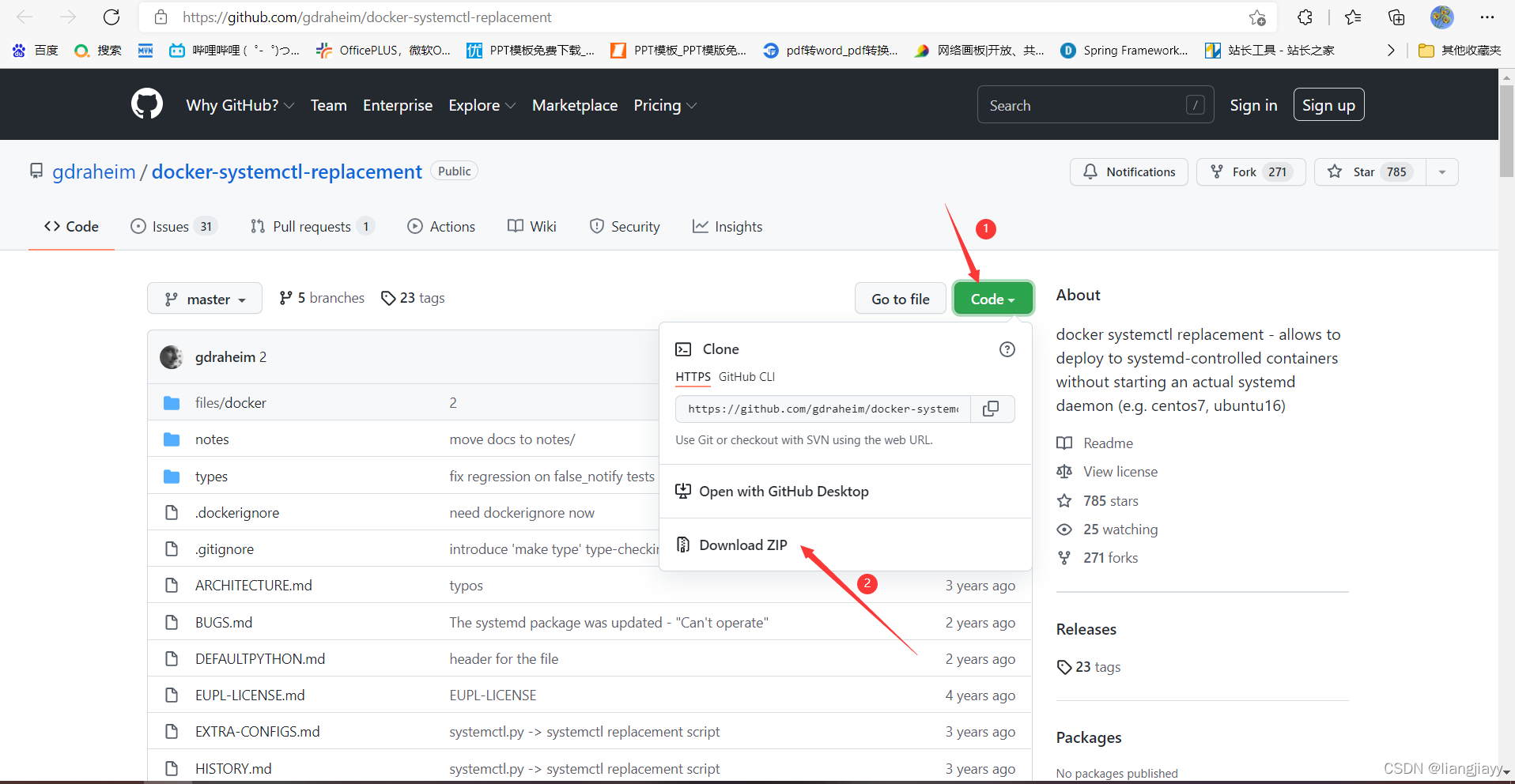This screenshot has width=1515, height=784.
Task: Open the ARCHITECTURE.md file
Action: pos(254,586)
